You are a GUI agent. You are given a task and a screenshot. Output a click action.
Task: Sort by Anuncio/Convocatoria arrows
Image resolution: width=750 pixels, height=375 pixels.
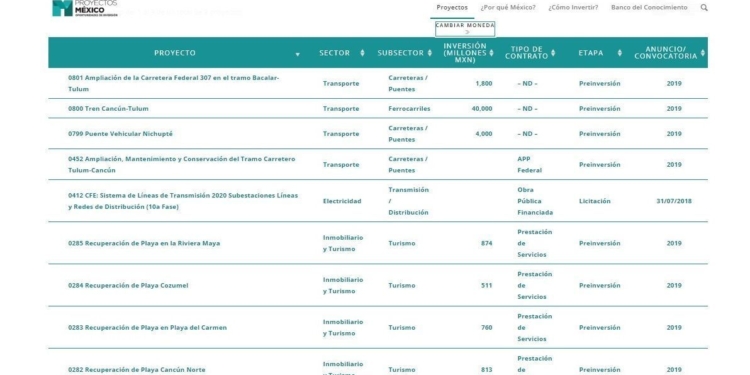click(x=703, y=53)
